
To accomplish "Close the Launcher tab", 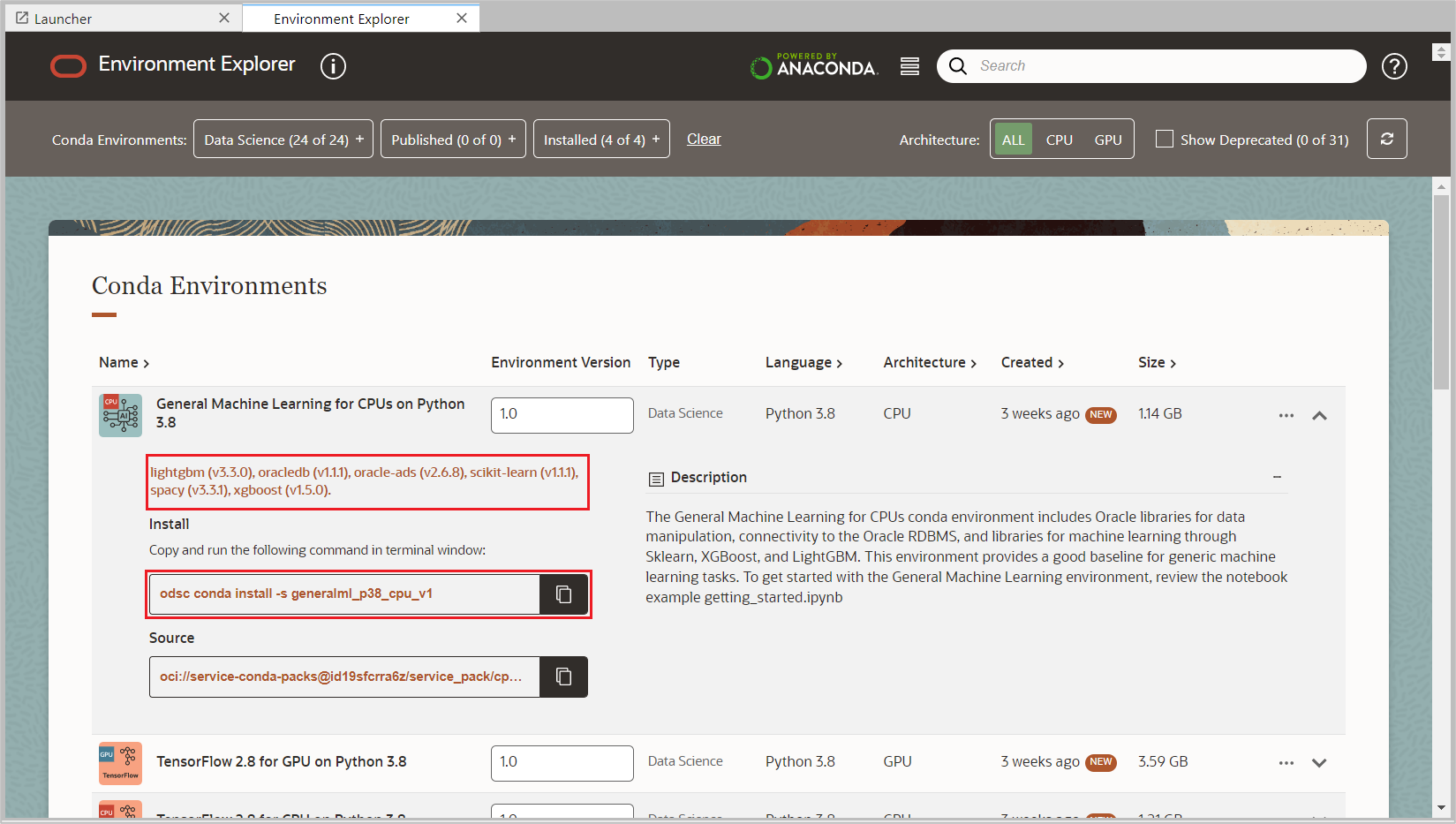I will 224,18.
